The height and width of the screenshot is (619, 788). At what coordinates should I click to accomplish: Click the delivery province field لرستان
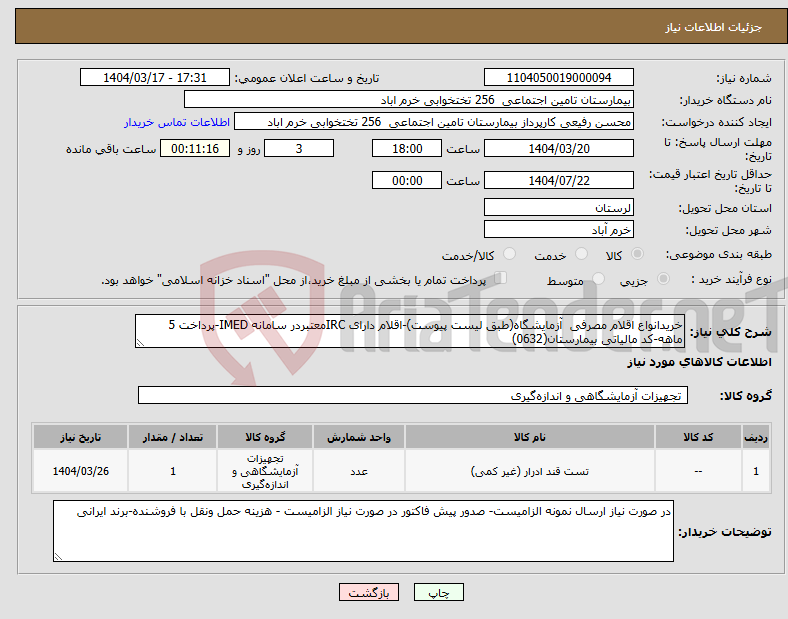tap(558, 207)
